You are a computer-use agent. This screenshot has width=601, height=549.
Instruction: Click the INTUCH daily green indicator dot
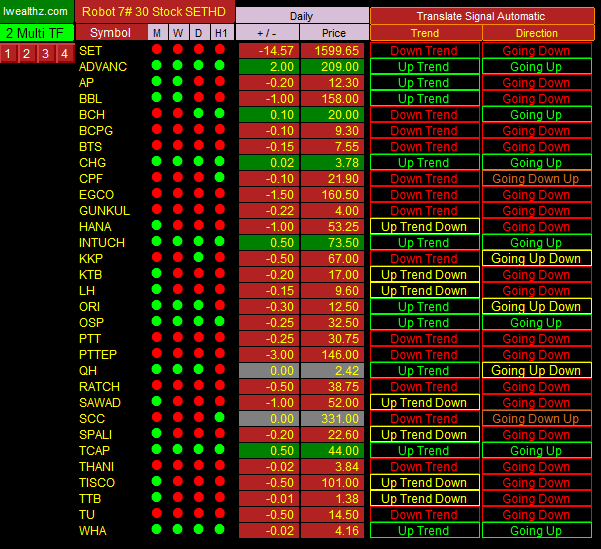[x=199, y=241]
